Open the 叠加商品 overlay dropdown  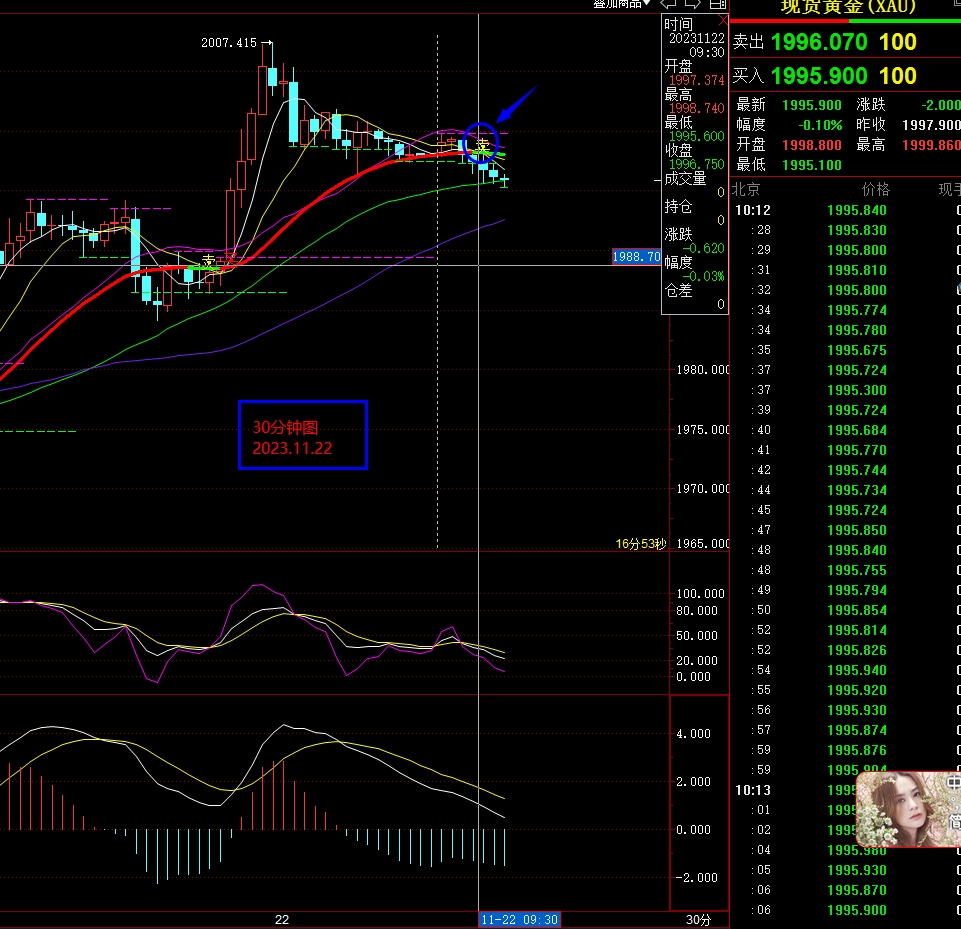coord(621,4)
